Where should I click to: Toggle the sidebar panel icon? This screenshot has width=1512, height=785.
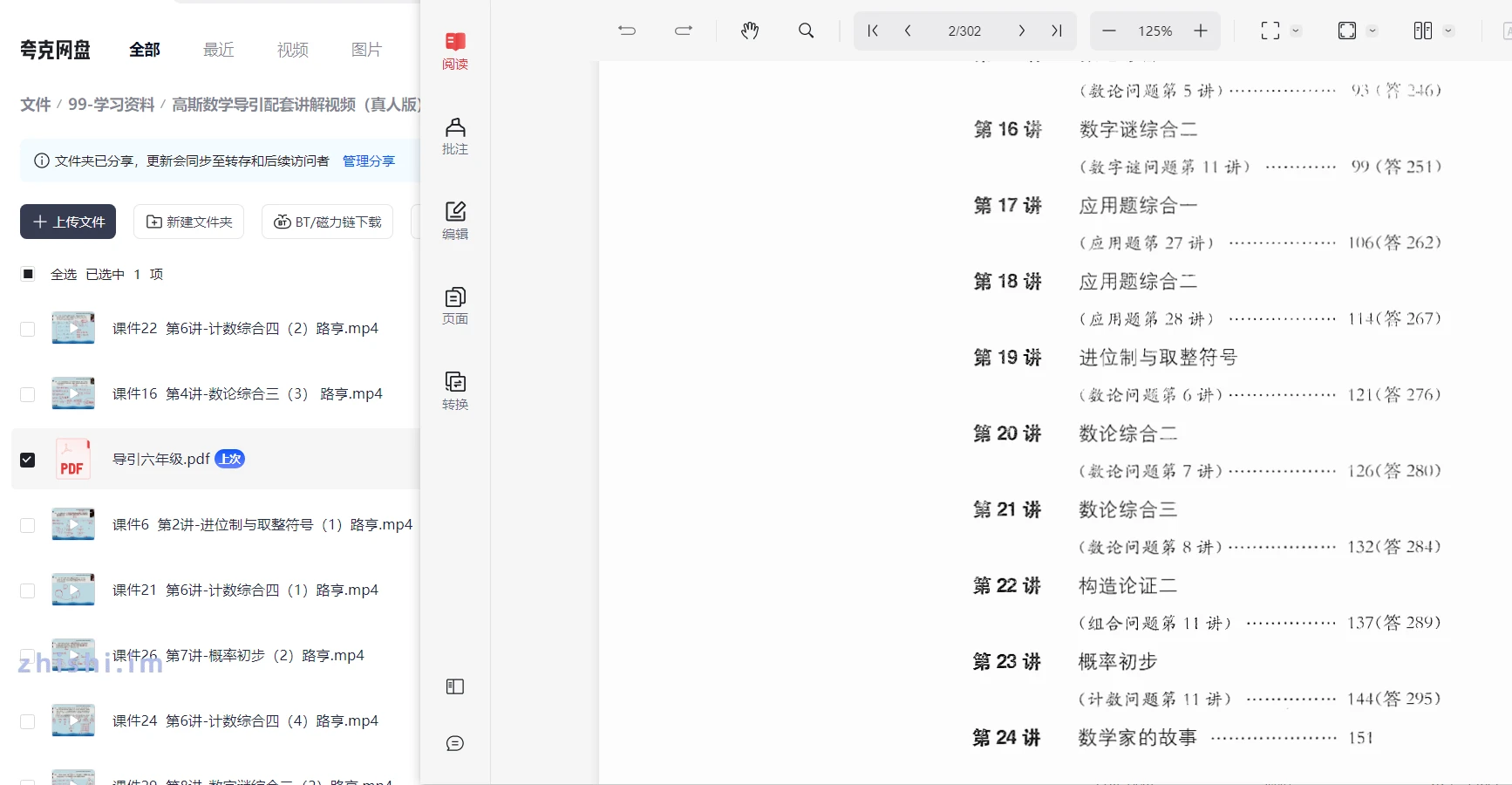coord(455,686)
